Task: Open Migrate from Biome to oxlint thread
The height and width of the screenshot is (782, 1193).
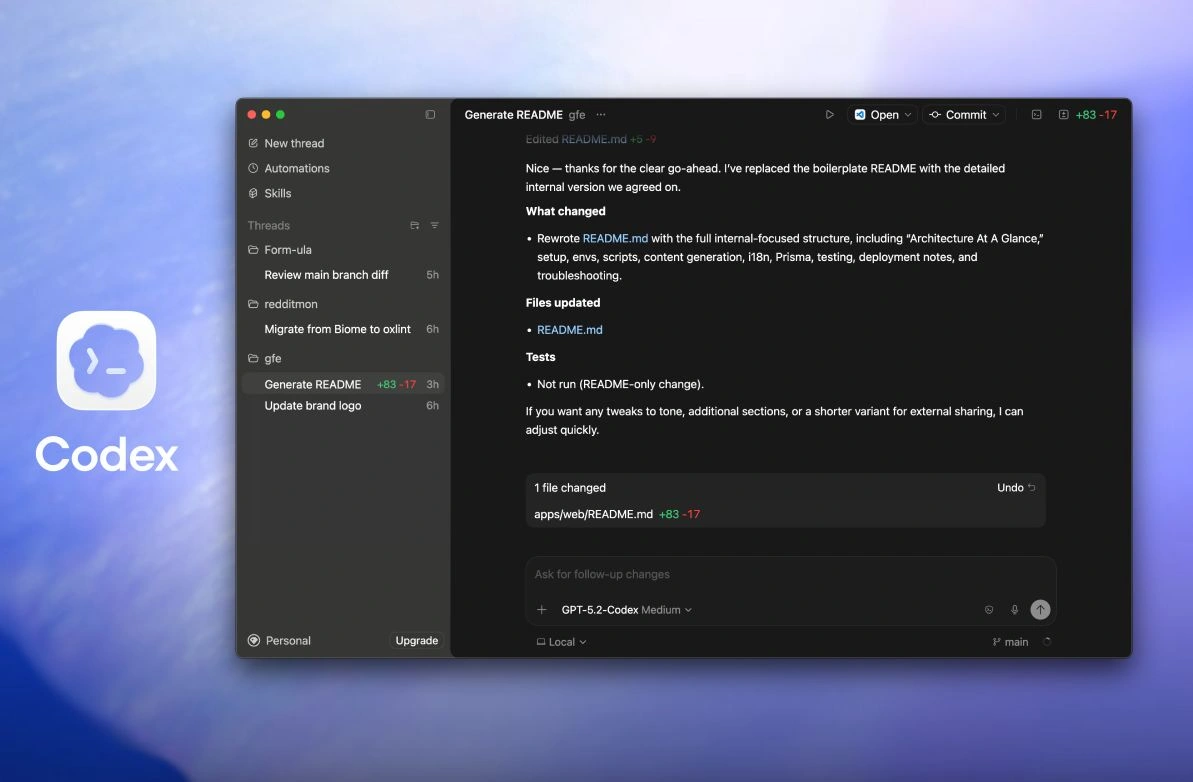Action: pyautogui.click(x=342, y=329)
